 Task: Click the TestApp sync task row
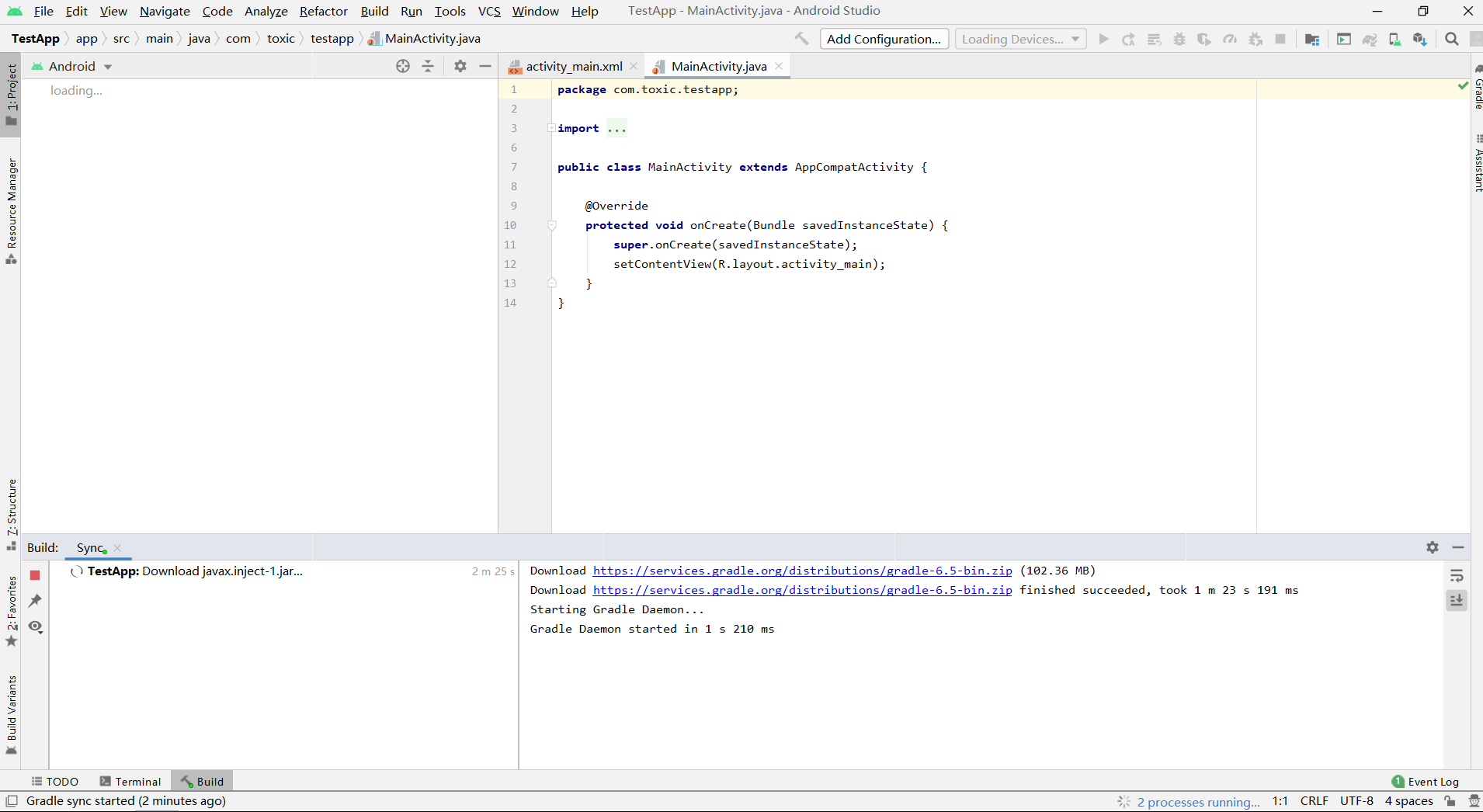pos(283,571)
